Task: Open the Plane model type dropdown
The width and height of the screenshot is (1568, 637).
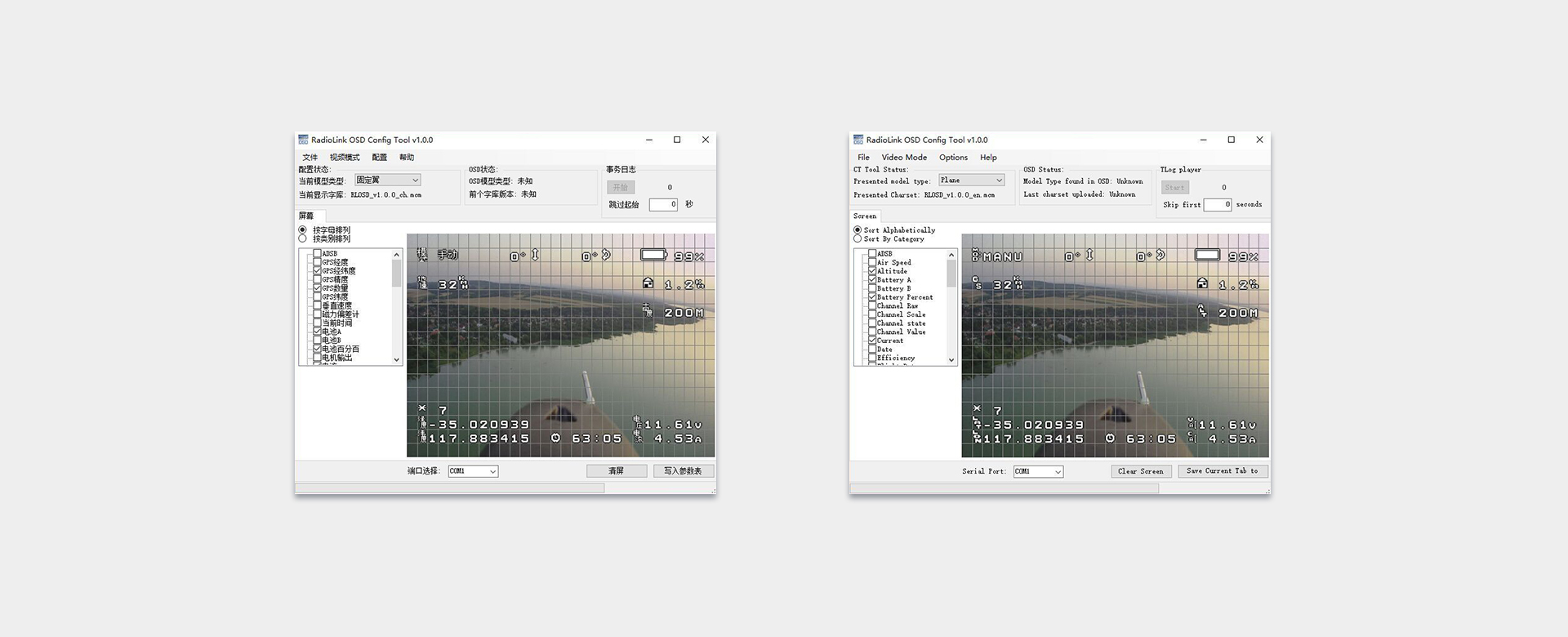Action: pos(971,180)
